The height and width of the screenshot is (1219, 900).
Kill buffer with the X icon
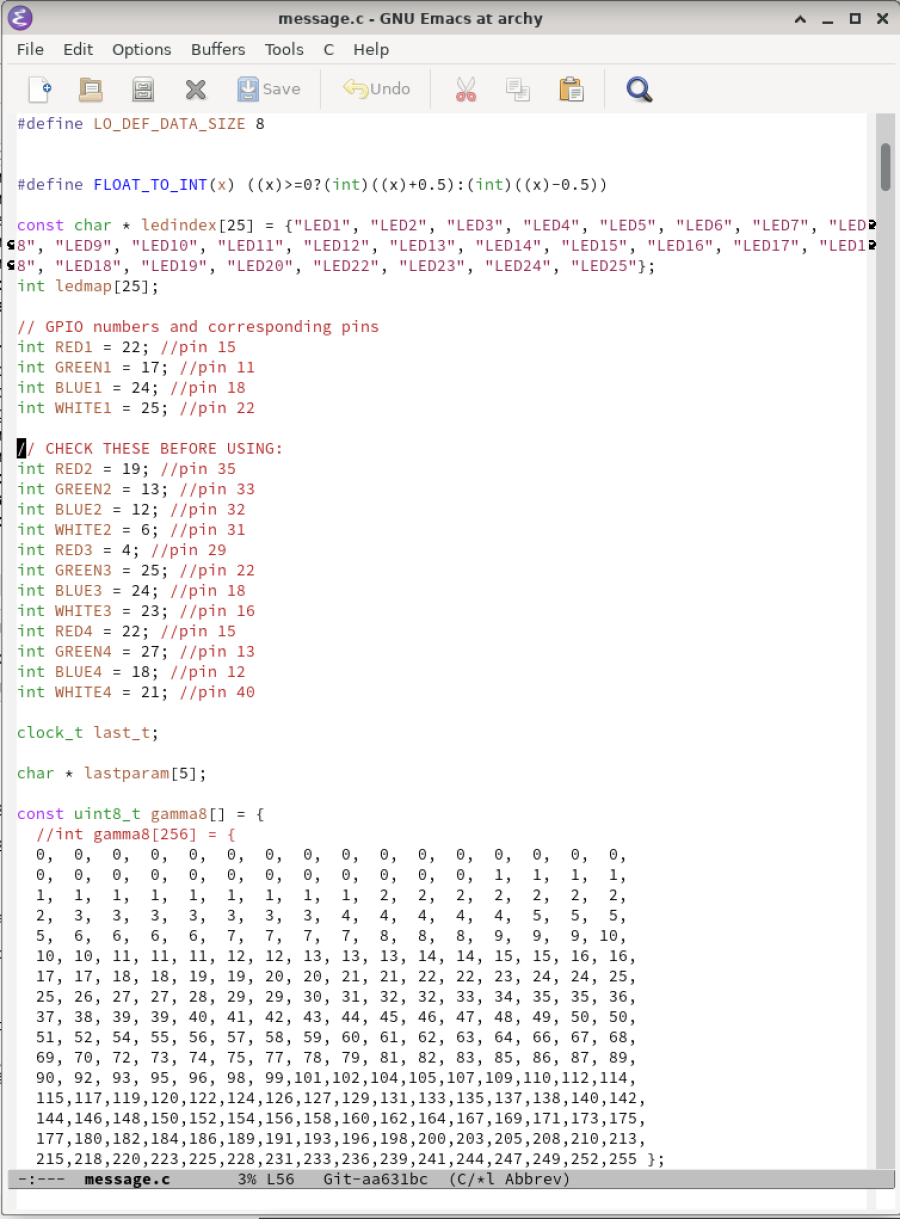[196, 89]
